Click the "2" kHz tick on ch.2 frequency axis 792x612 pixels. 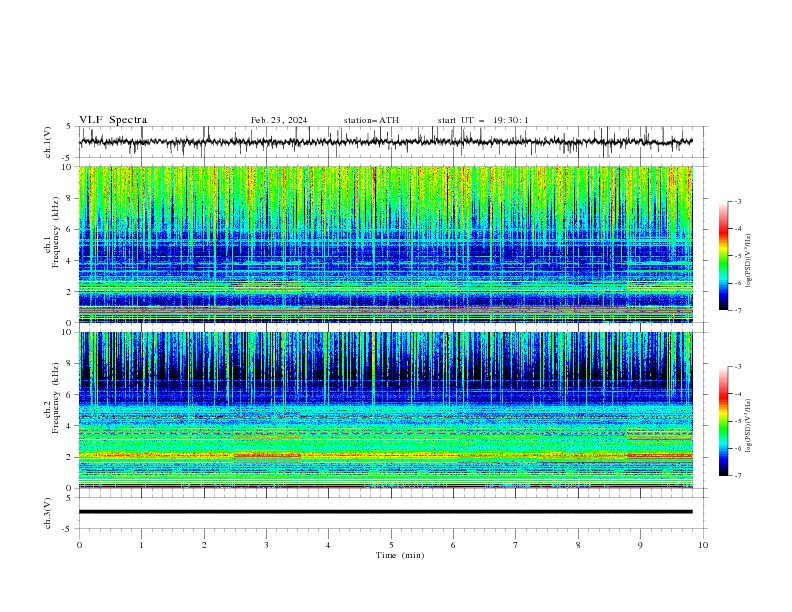[x=70, y=457]
